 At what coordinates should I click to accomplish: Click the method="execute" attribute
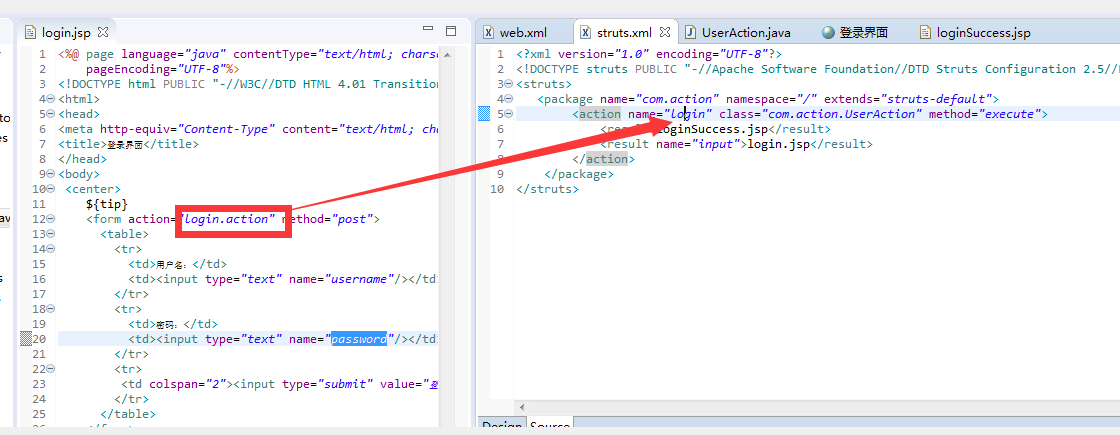[984, 114]
